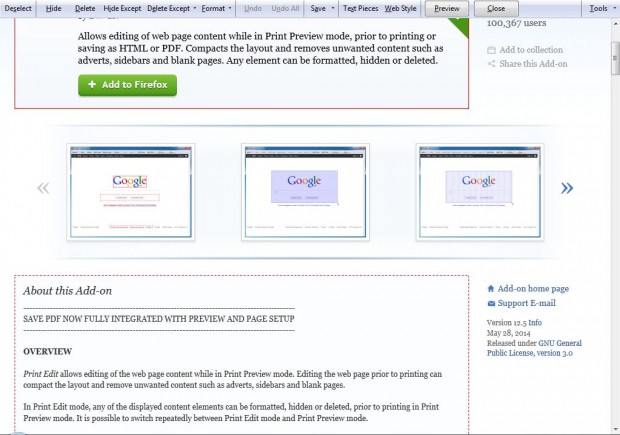
Task: Select the italic Print Edit text in overview
Action: [x=41, y=374]
